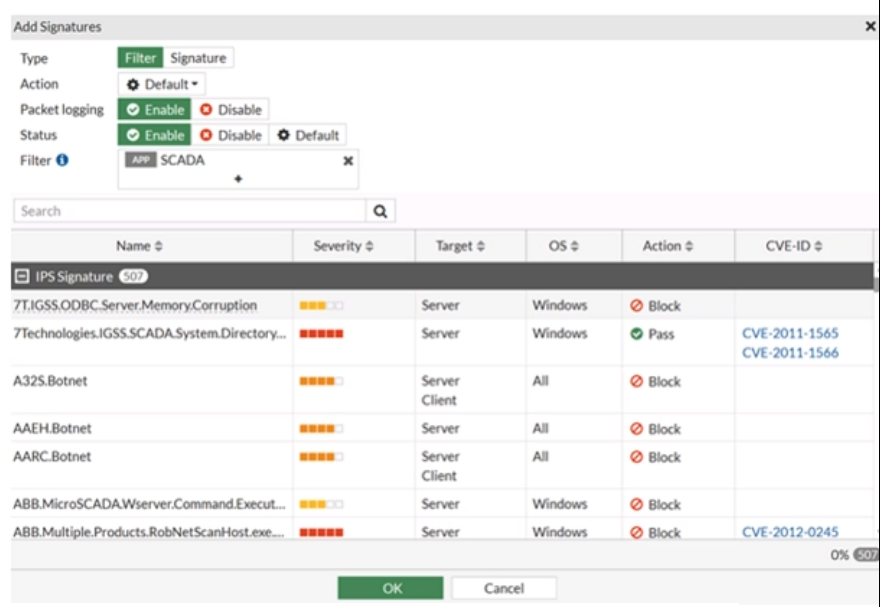Set Status to Default
The width and height of the screenshot is (885, 614).
[x=308, y=135]
